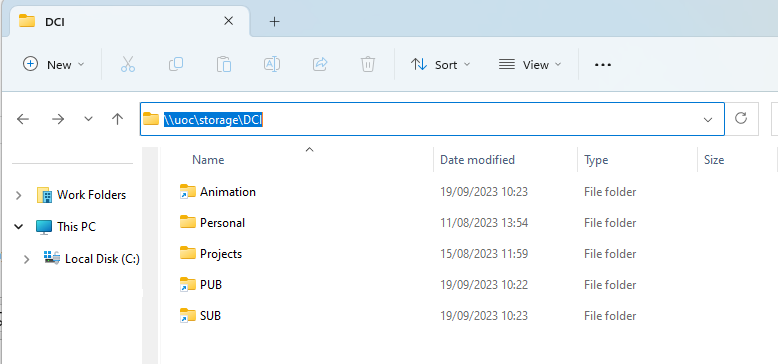Click the Copy icon in toolbar
Screen dimensions: 778x364
pos(176,64)
